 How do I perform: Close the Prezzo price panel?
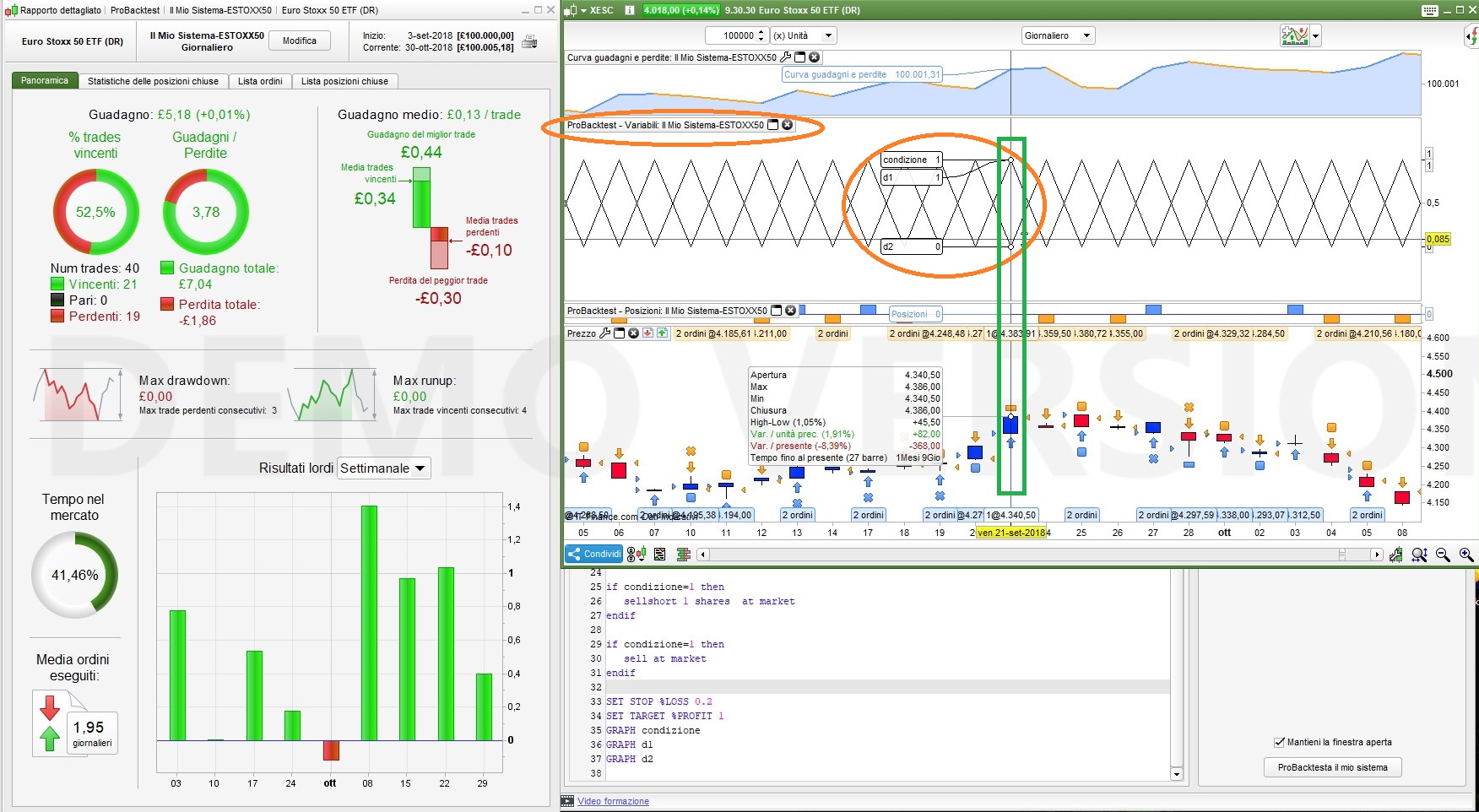tap(633, 333)
